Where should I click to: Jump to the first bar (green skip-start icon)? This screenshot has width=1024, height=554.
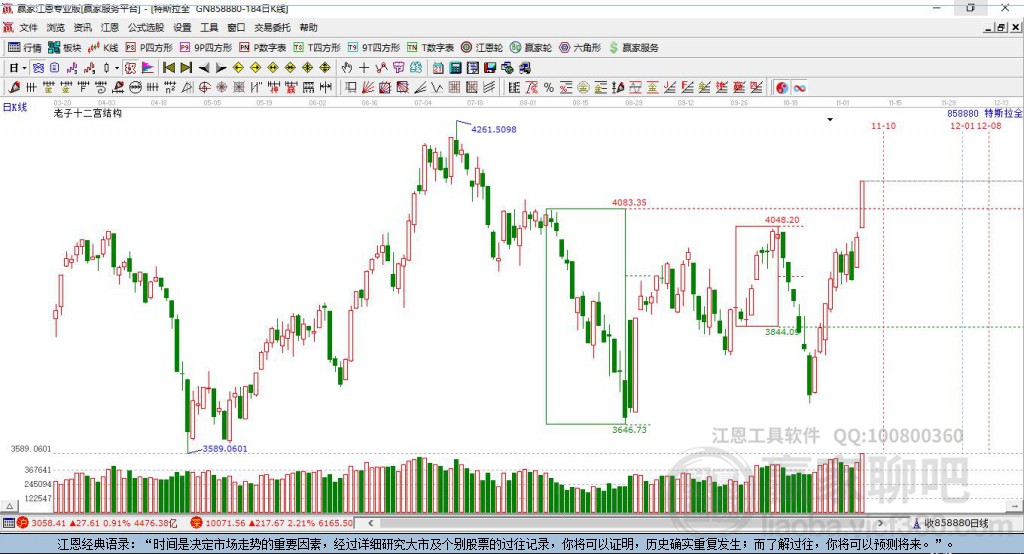coord(168,68)
